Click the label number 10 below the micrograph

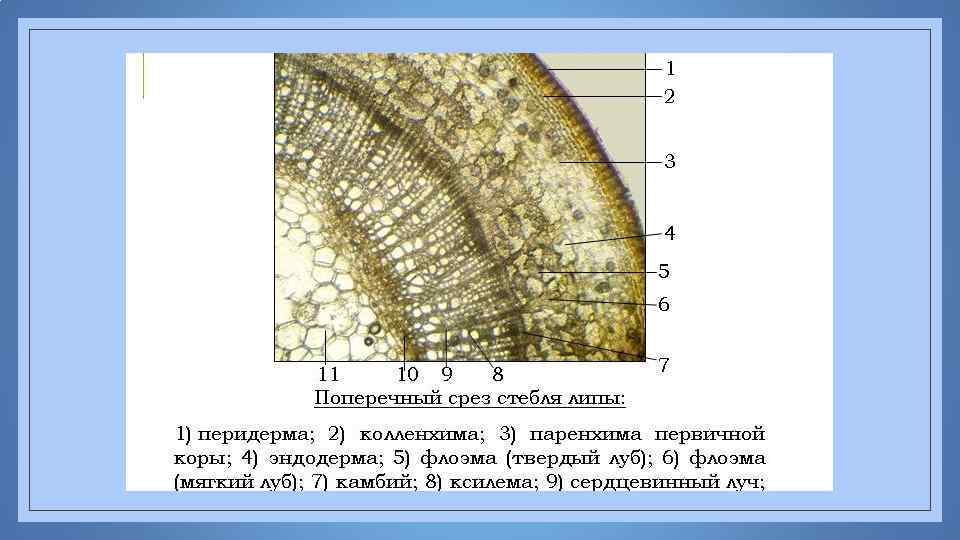pos(408,373)
